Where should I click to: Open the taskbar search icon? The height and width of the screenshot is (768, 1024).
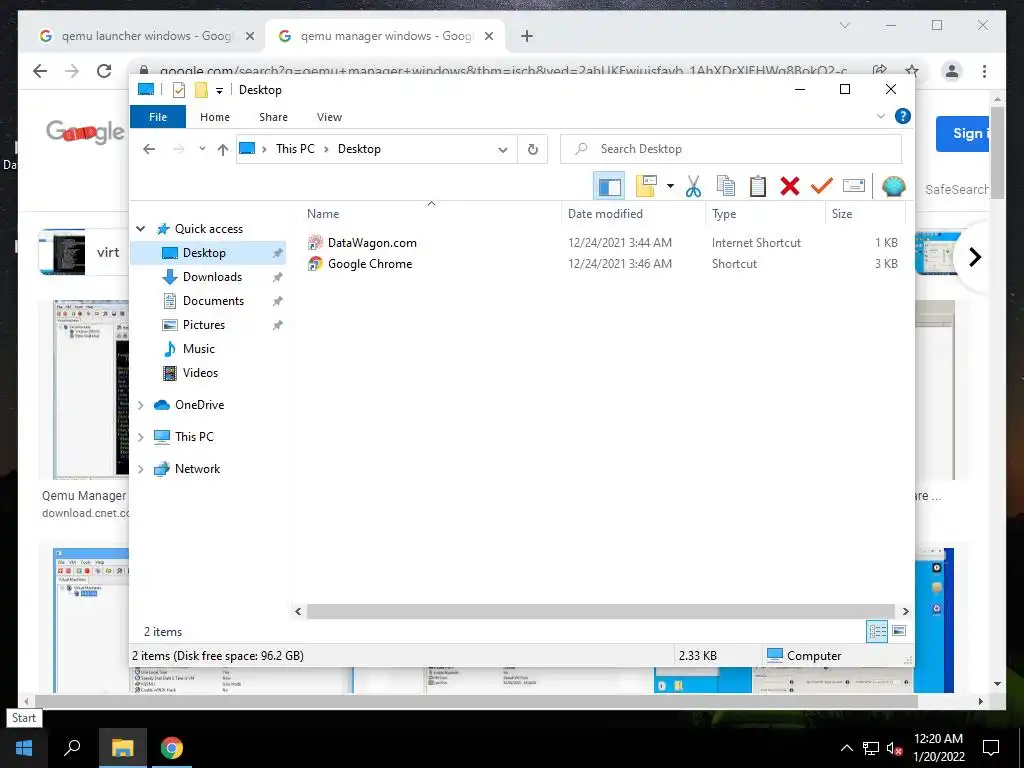point(72,747)
